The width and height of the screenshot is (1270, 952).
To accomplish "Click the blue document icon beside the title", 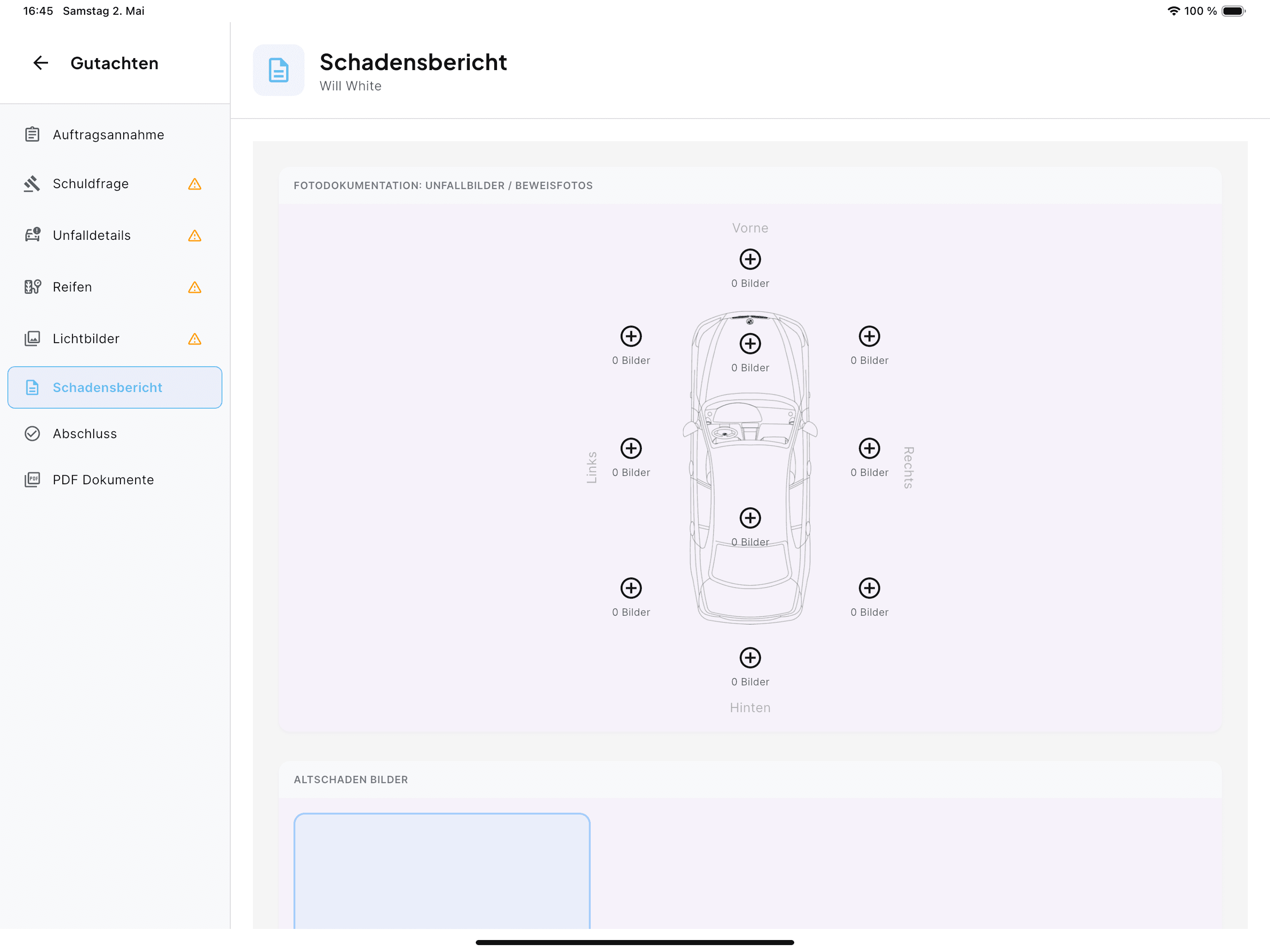I will point(278,70).
